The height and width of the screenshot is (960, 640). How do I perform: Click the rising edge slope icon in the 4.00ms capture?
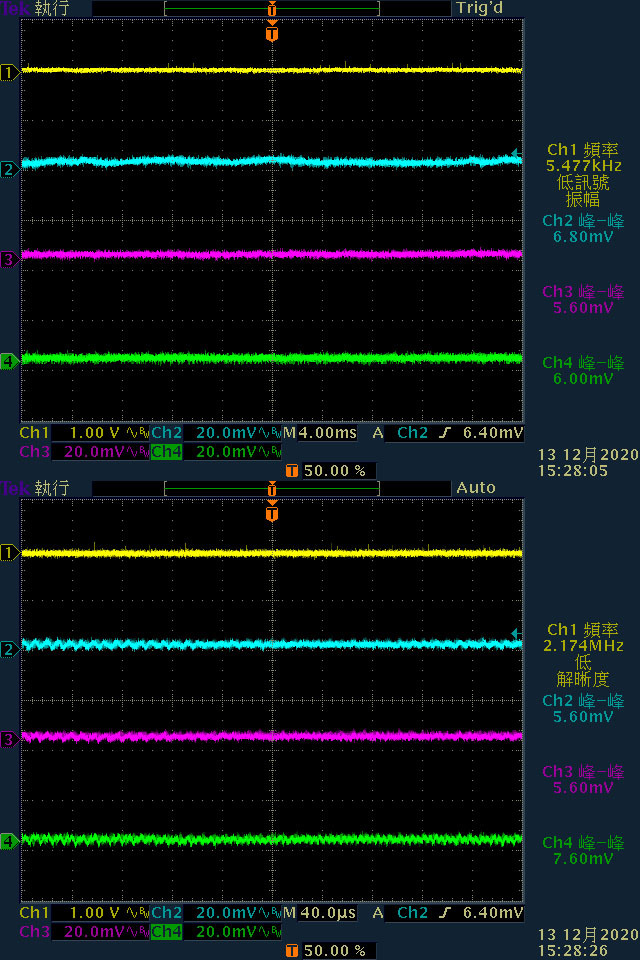(445, 433)
